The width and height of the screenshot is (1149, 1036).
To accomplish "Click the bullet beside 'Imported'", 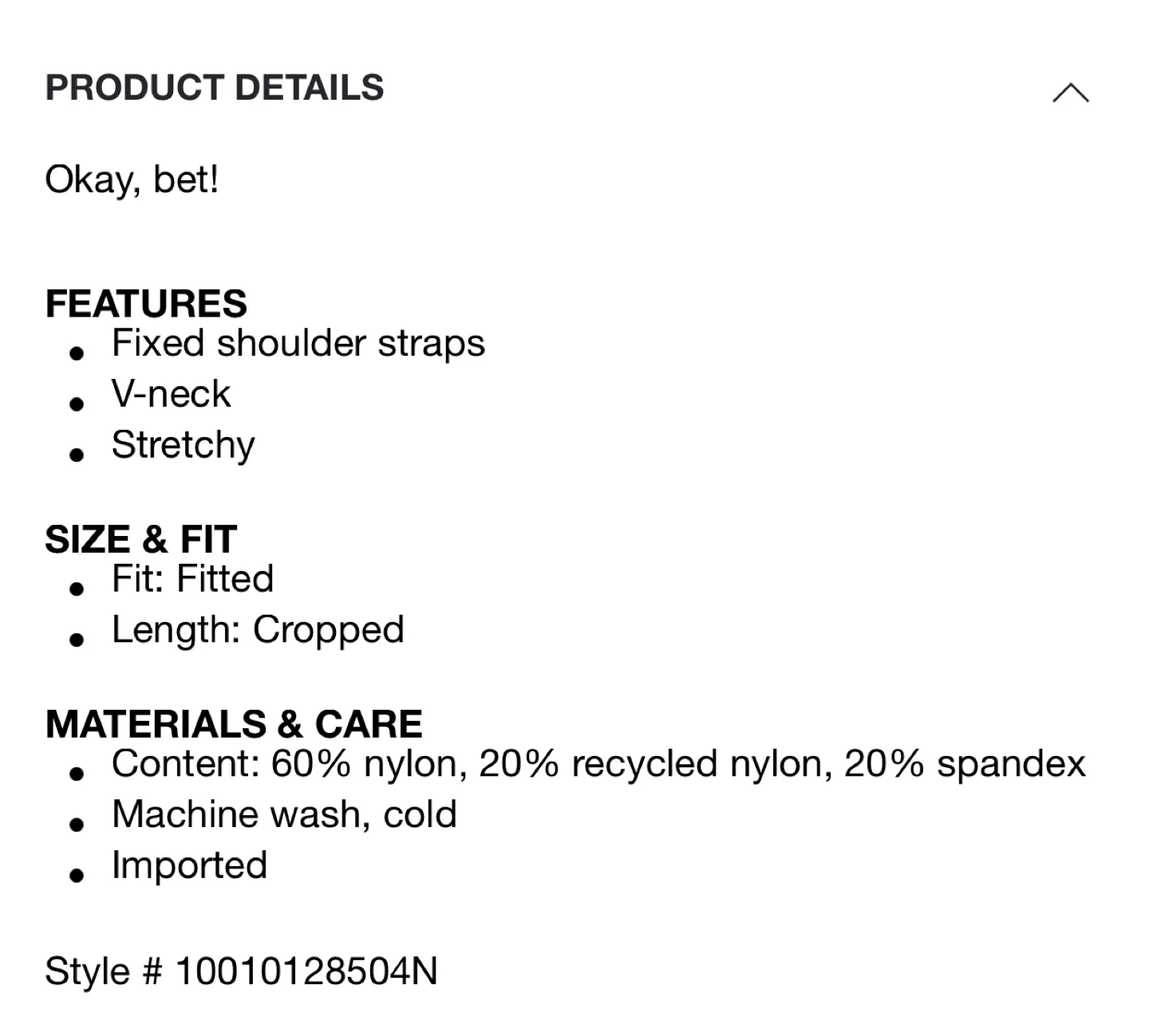I will click(77, 875).
